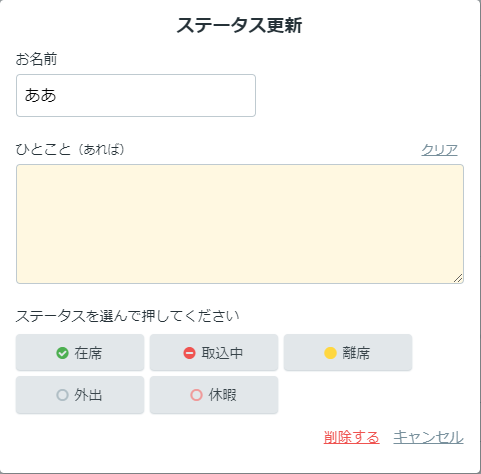Click the ステータス更新 dialog title
Screen dimensions: 481x474
click(x=239, y=25)
